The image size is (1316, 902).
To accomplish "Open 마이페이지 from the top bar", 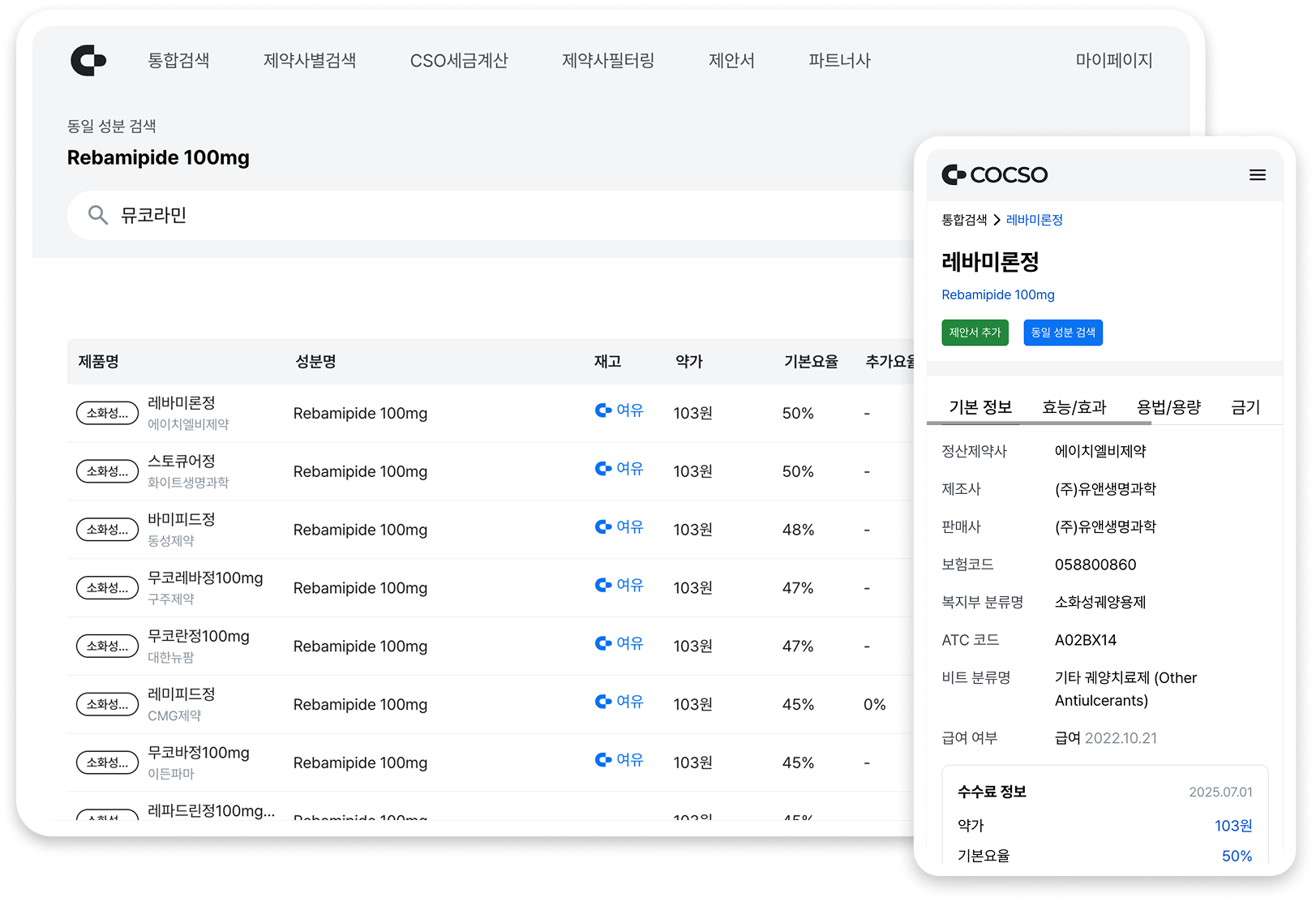I will (x=1113, y=61).
